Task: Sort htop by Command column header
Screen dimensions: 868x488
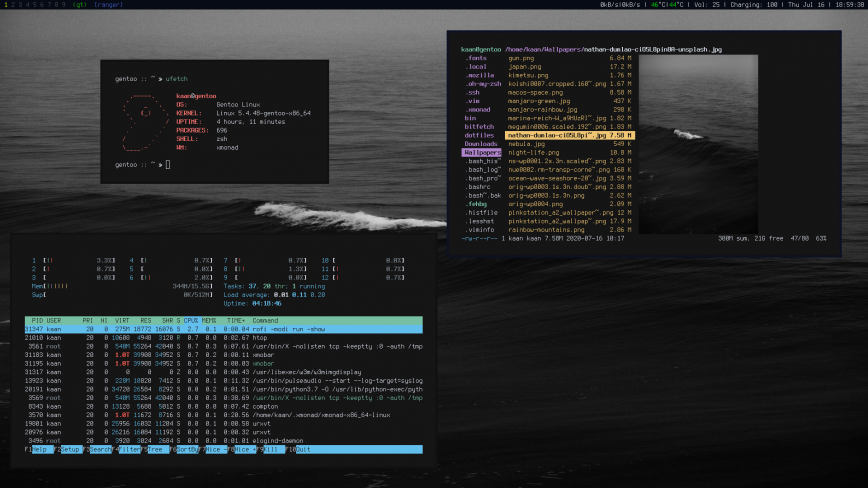Action: pyautogui.click(x=265, y=320)
